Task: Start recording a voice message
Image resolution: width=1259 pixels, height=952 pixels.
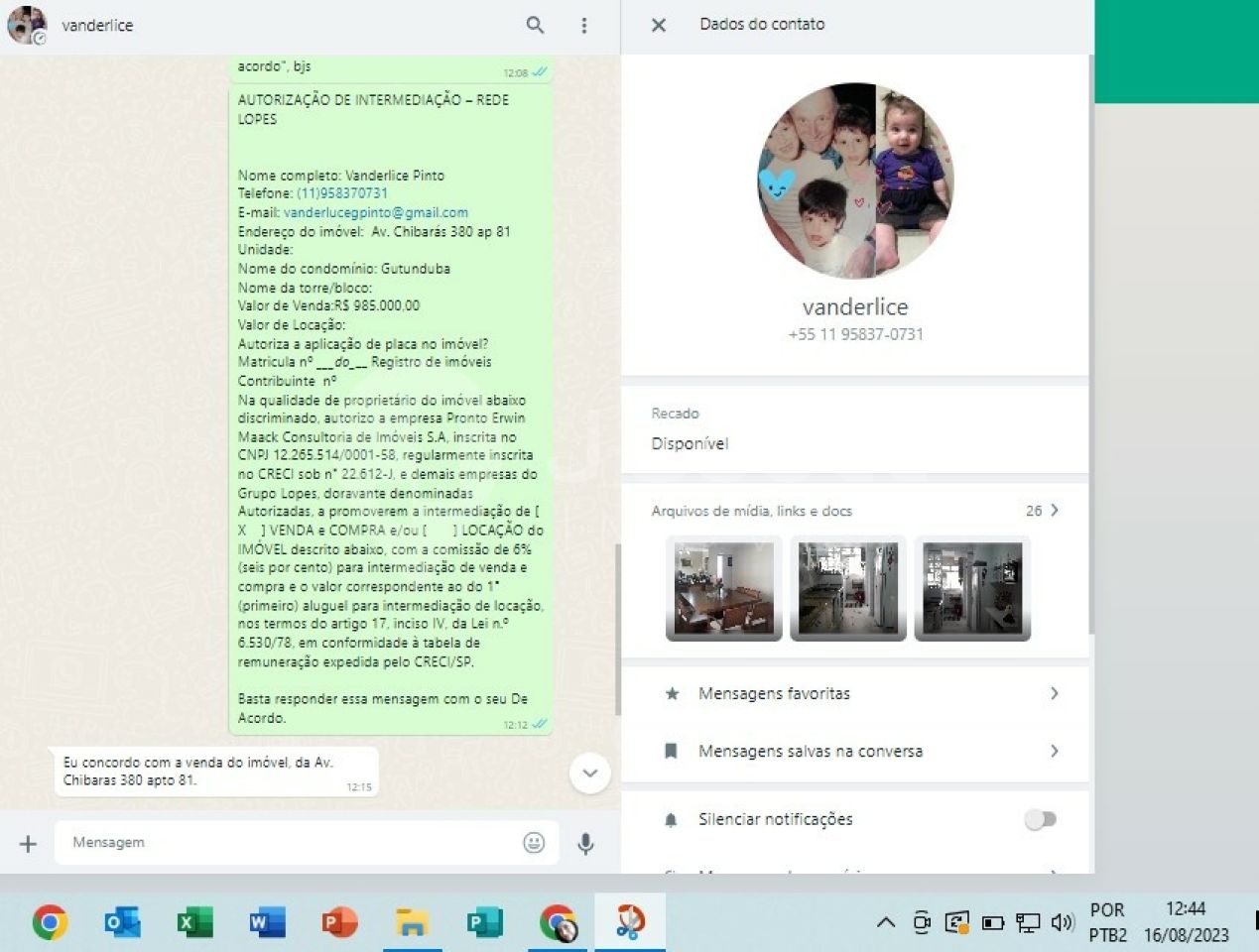Action: coord(586,843)
